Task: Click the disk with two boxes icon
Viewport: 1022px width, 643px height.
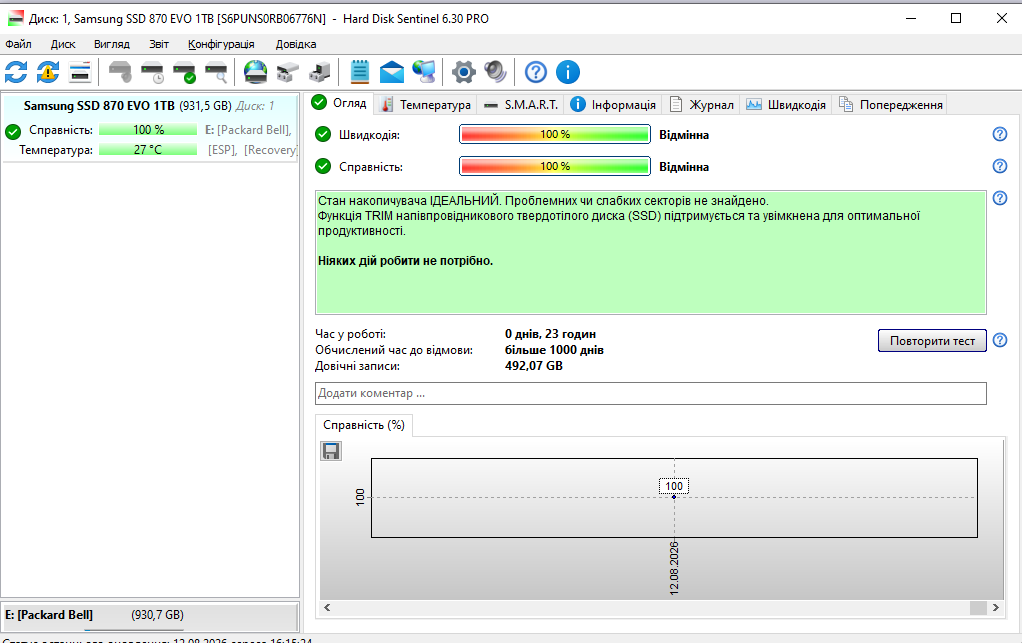Action: 287,72
